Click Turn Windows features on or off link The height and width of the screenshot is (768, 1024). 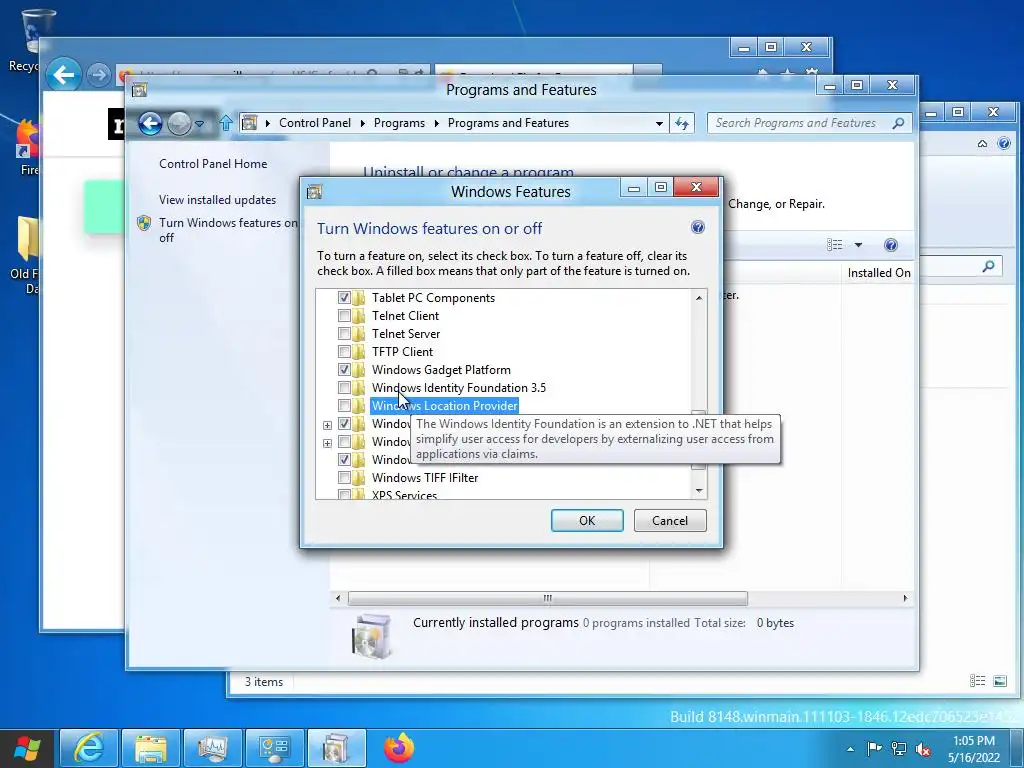click(228, 231)
